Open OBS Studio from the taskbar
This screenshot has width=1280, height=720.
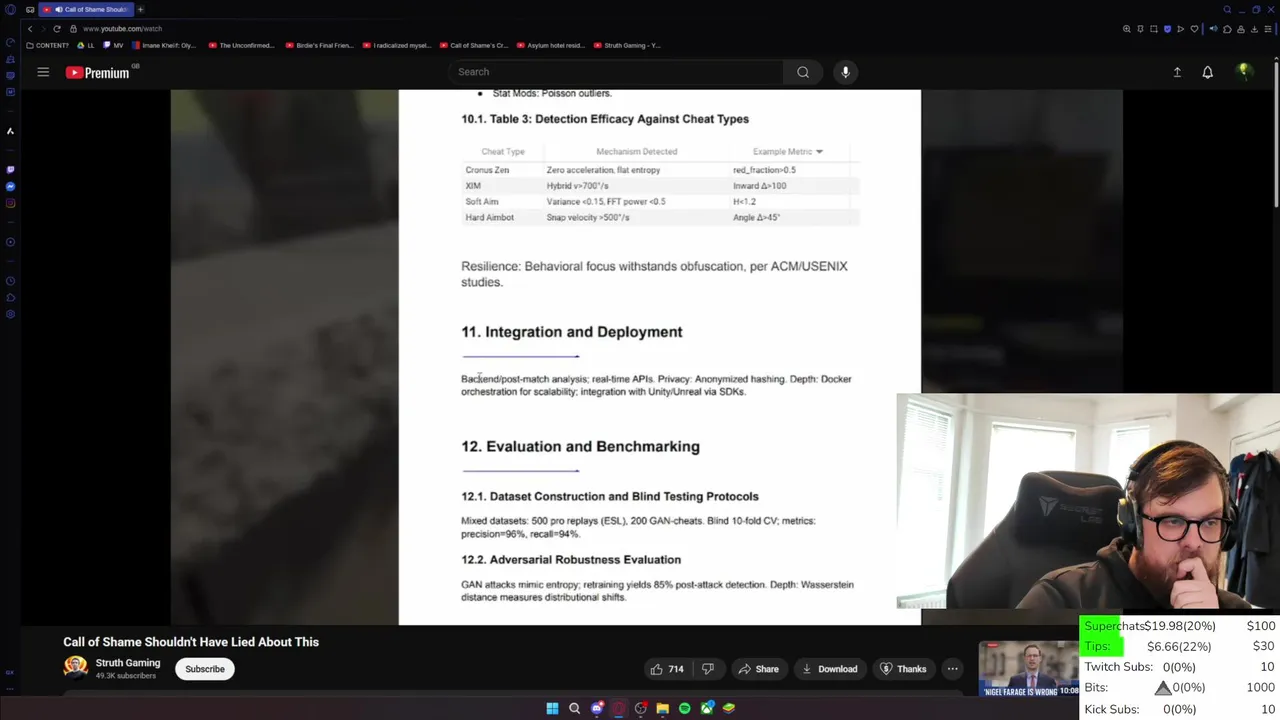(x=641, y=708)
